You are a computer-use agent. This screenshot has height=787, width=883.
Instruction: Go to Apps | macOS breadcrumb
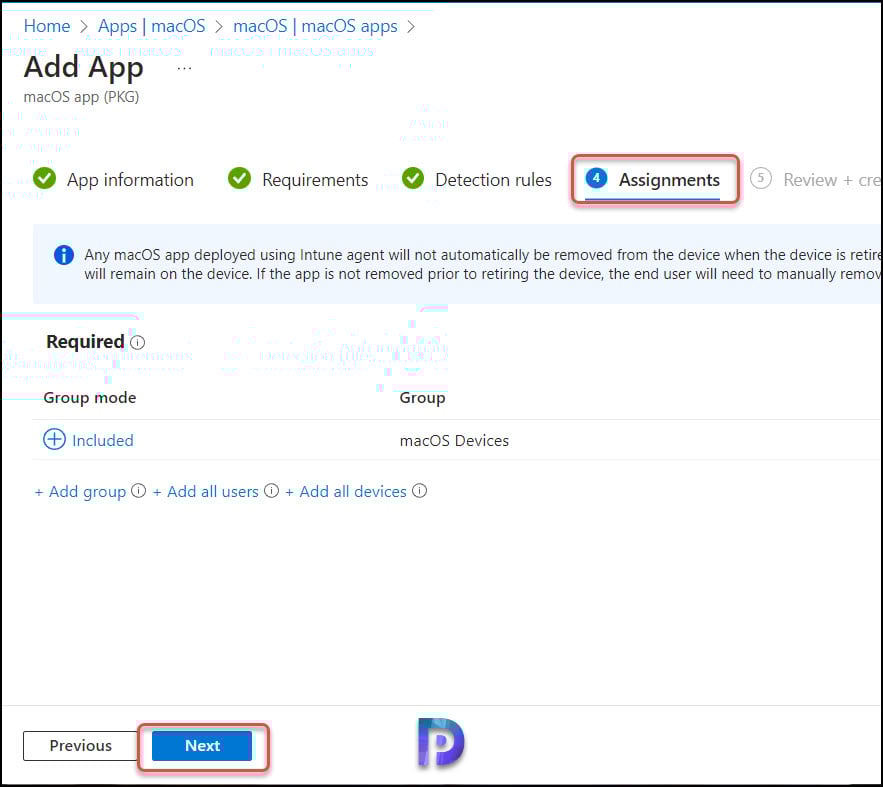pyautogui.click(x=151, y=26)
